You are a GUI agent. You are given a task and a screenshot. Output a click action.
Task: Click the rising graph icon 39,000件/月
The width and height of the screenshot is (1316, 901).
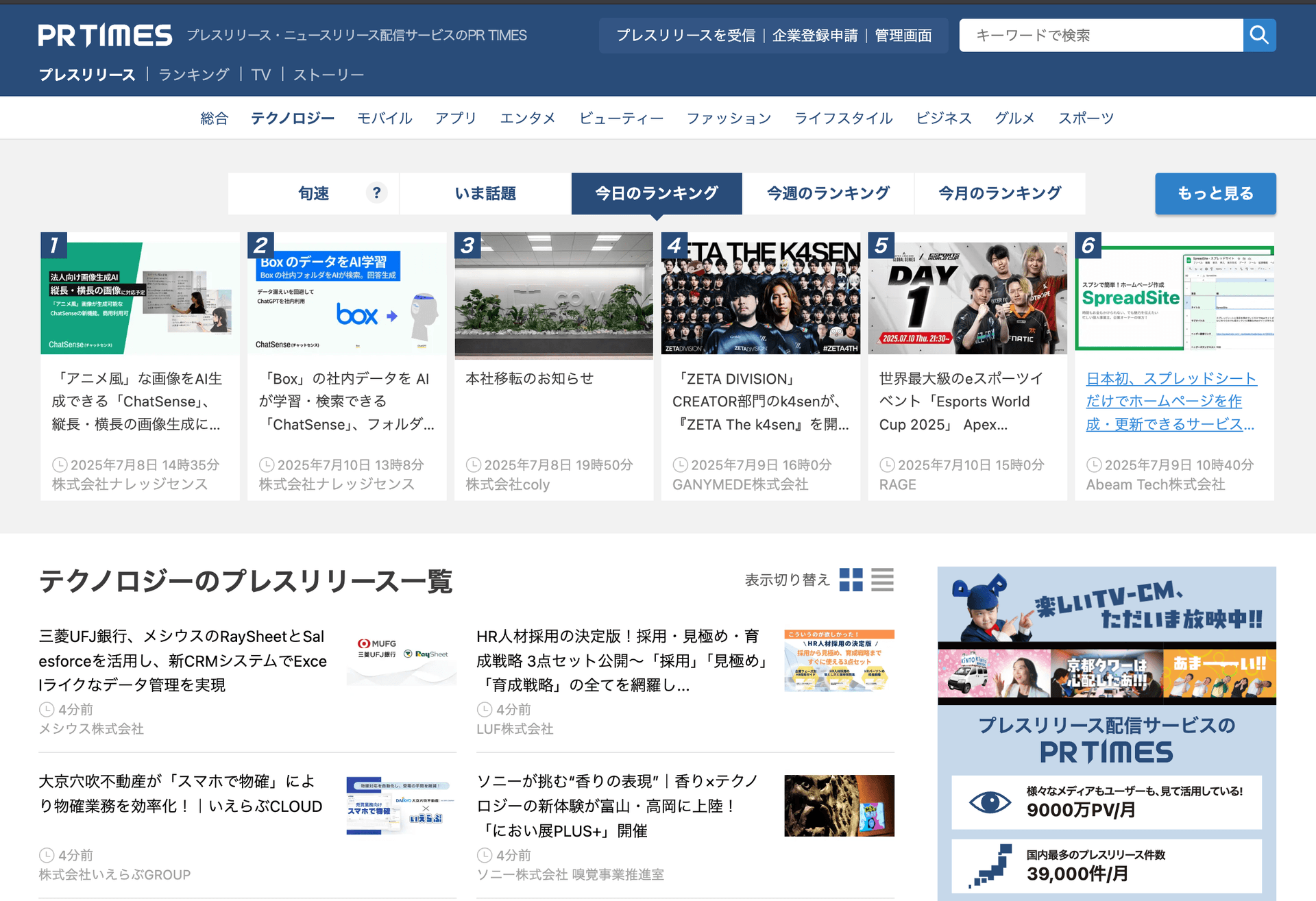click(x=991, y=866)
